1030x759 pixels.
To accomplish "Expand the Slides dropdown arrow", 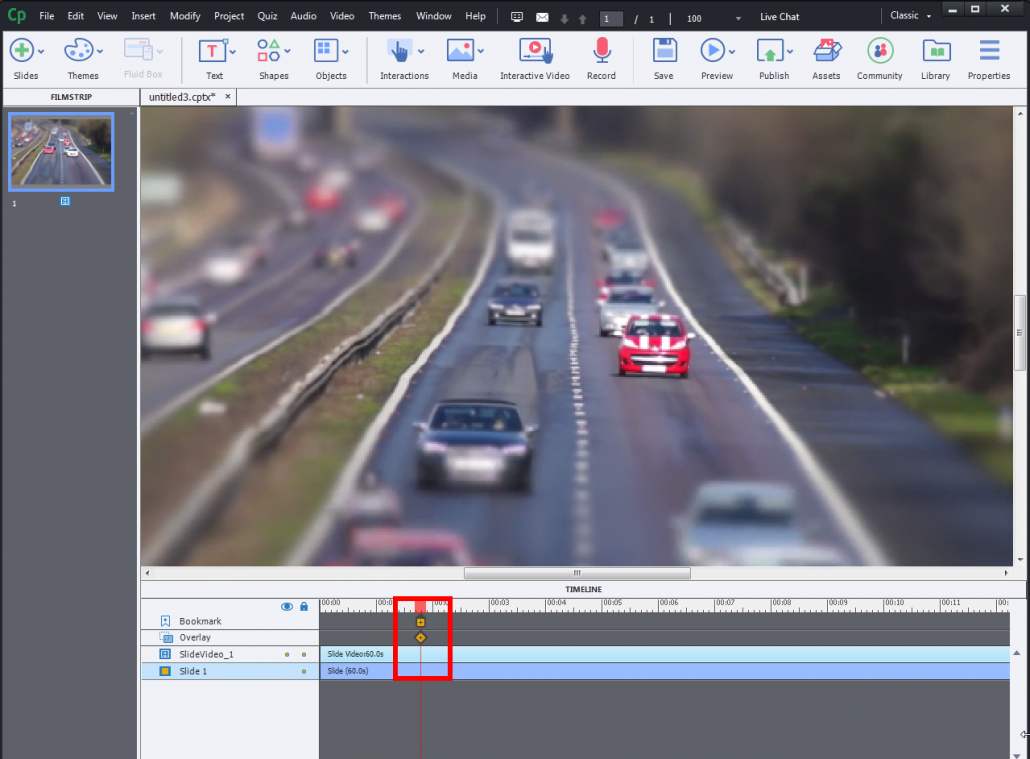I will (39, 53).
